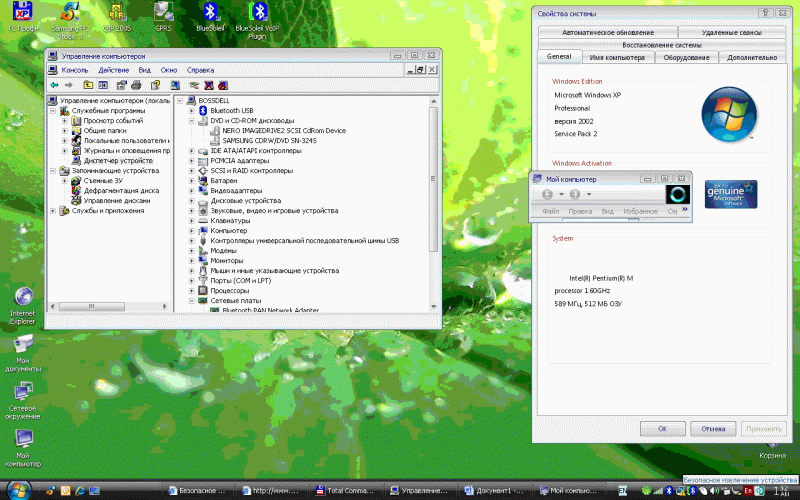This screenshot has height=500, width=800.
Task: Click the Мои документы desktop icon
Action: point(23,353)
